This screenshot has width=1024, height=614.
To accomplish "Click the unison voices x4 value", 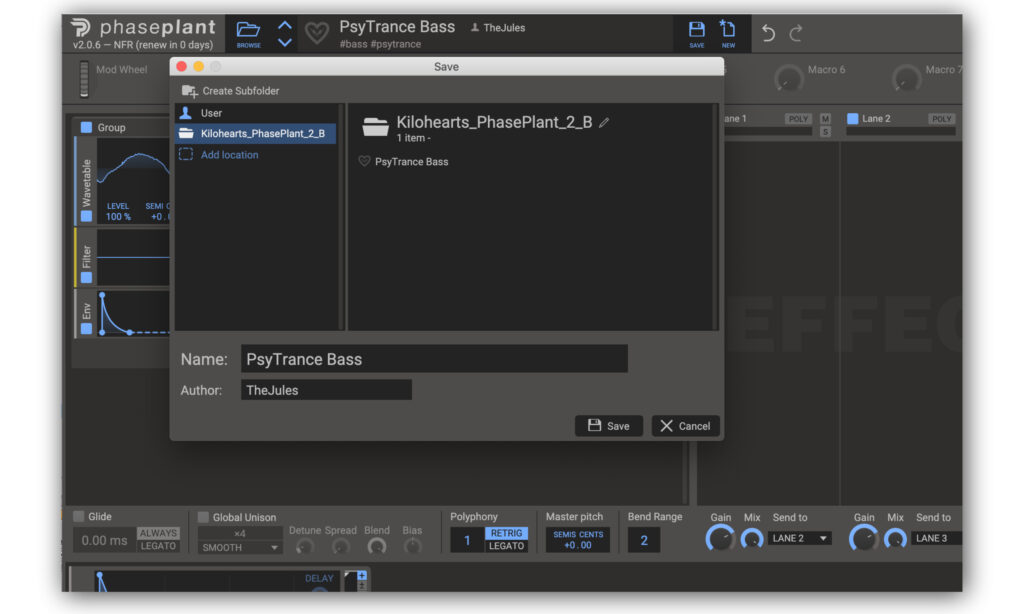I will [240, 533].
